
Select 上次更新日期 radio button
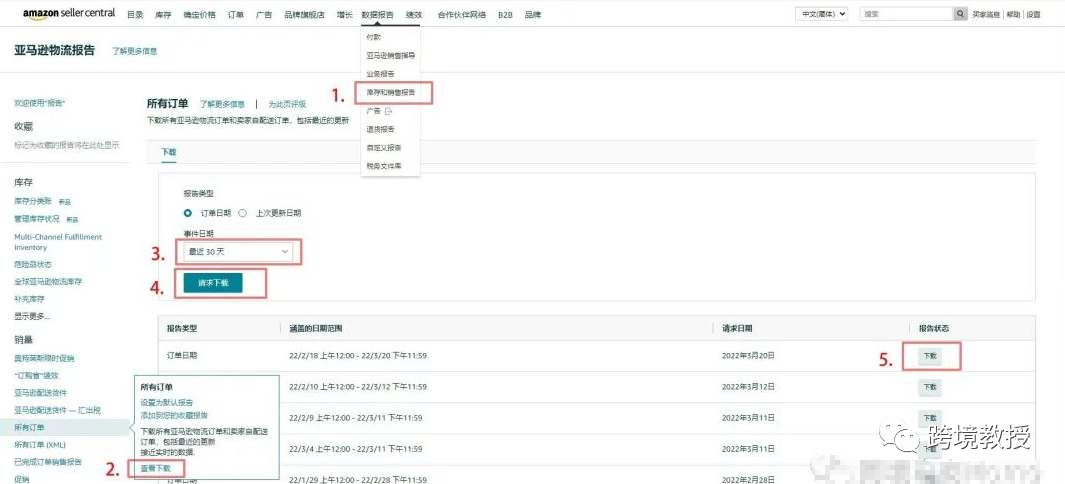[242, 212]
